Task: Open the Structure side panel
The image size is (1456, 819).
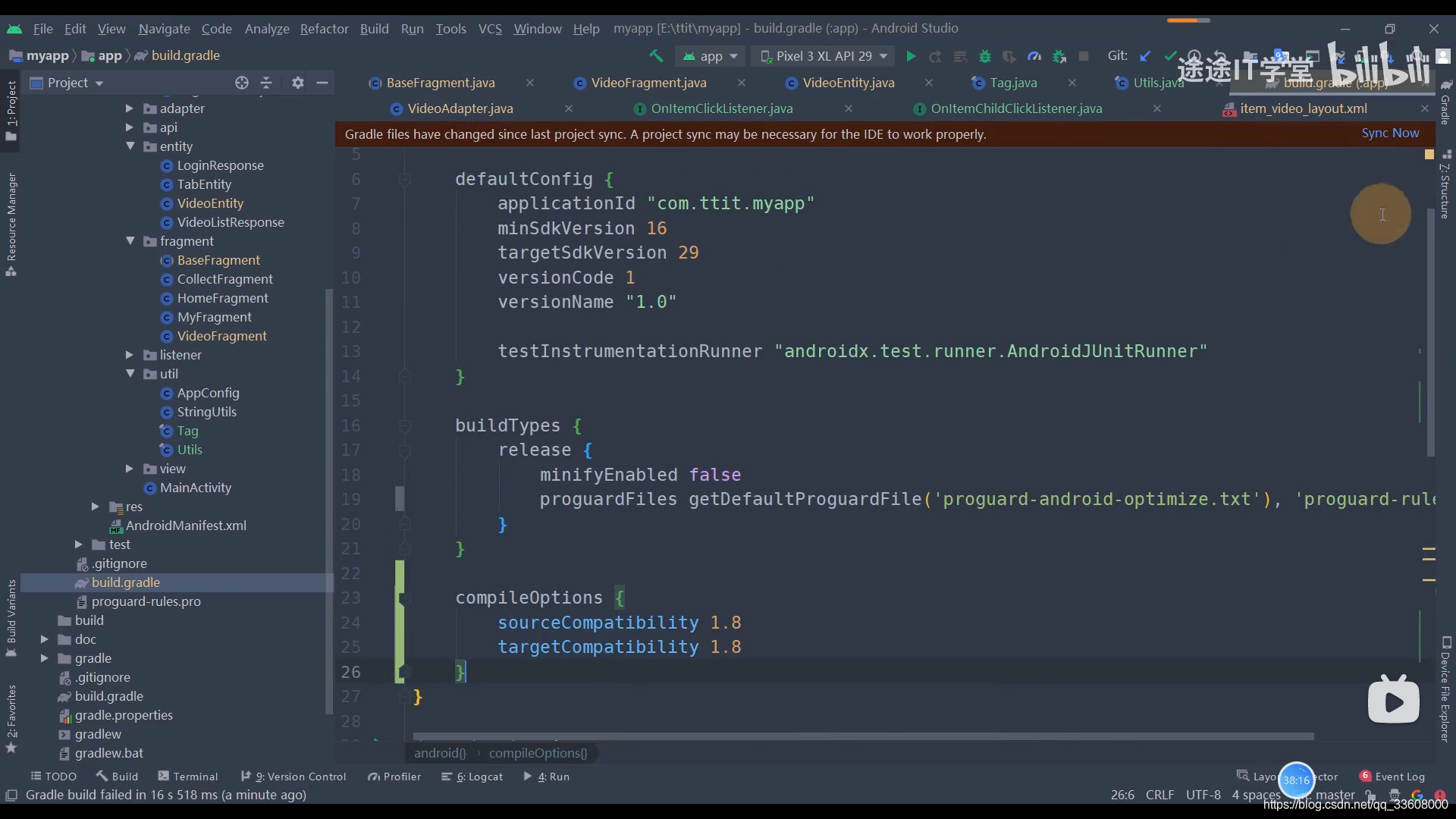Action: (1445, 186)
